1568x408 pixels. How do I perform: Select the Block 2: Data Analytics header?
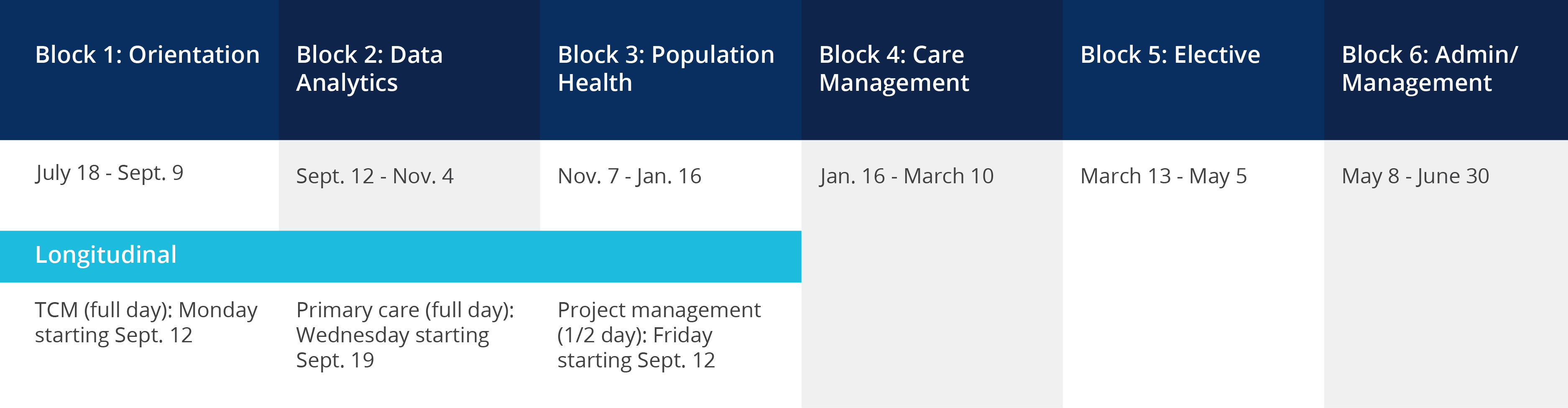pyautogui.click(x=369, y=68)
